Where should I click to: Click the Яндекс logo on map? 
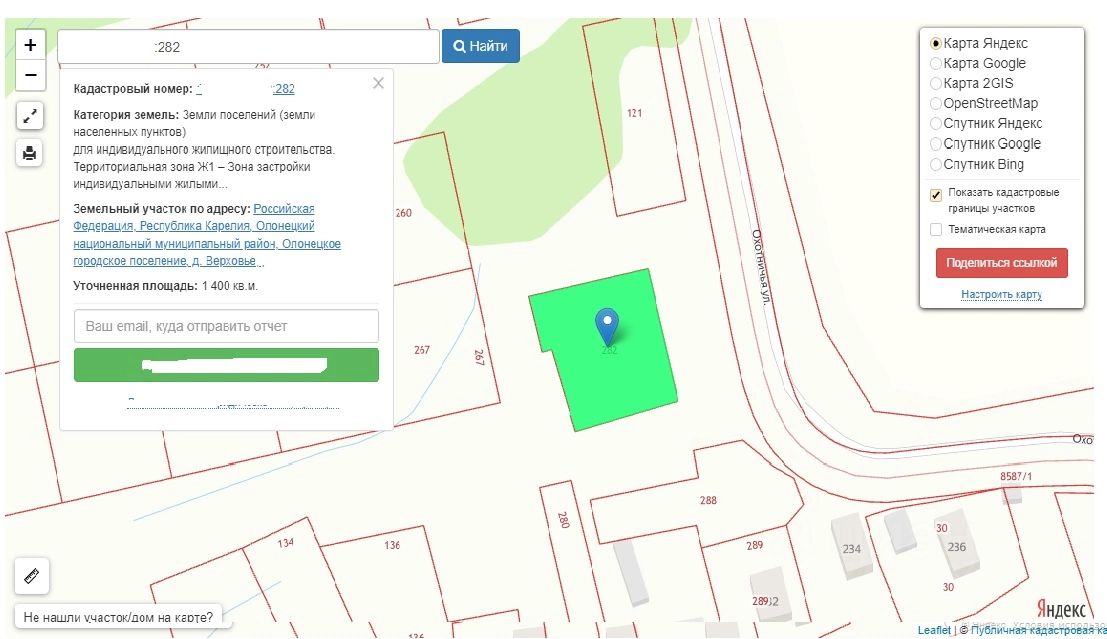pos(1061,608)
